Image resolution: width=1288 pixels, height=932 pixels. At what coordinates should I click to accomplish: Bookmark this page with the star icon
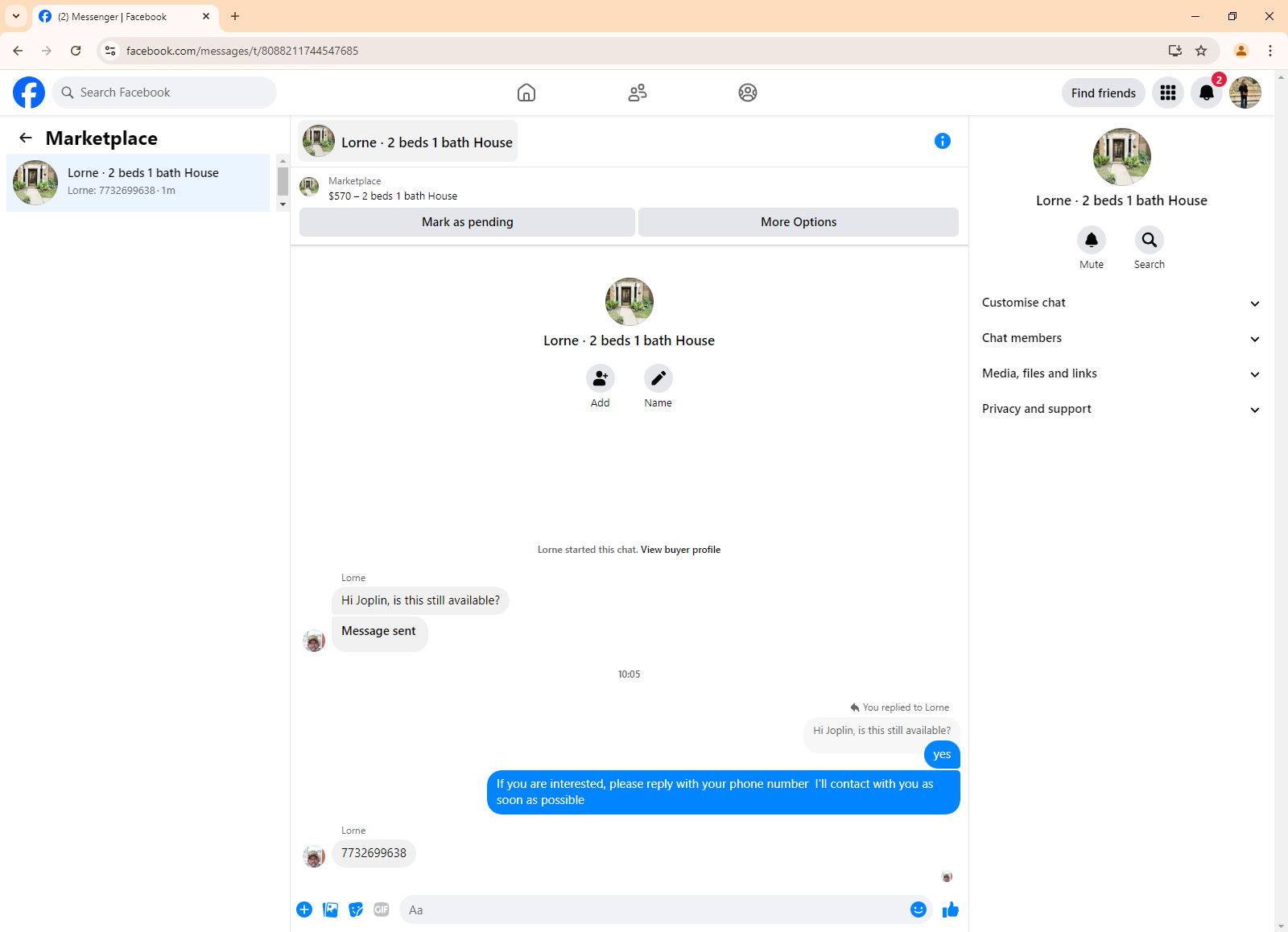[1201, 51]
